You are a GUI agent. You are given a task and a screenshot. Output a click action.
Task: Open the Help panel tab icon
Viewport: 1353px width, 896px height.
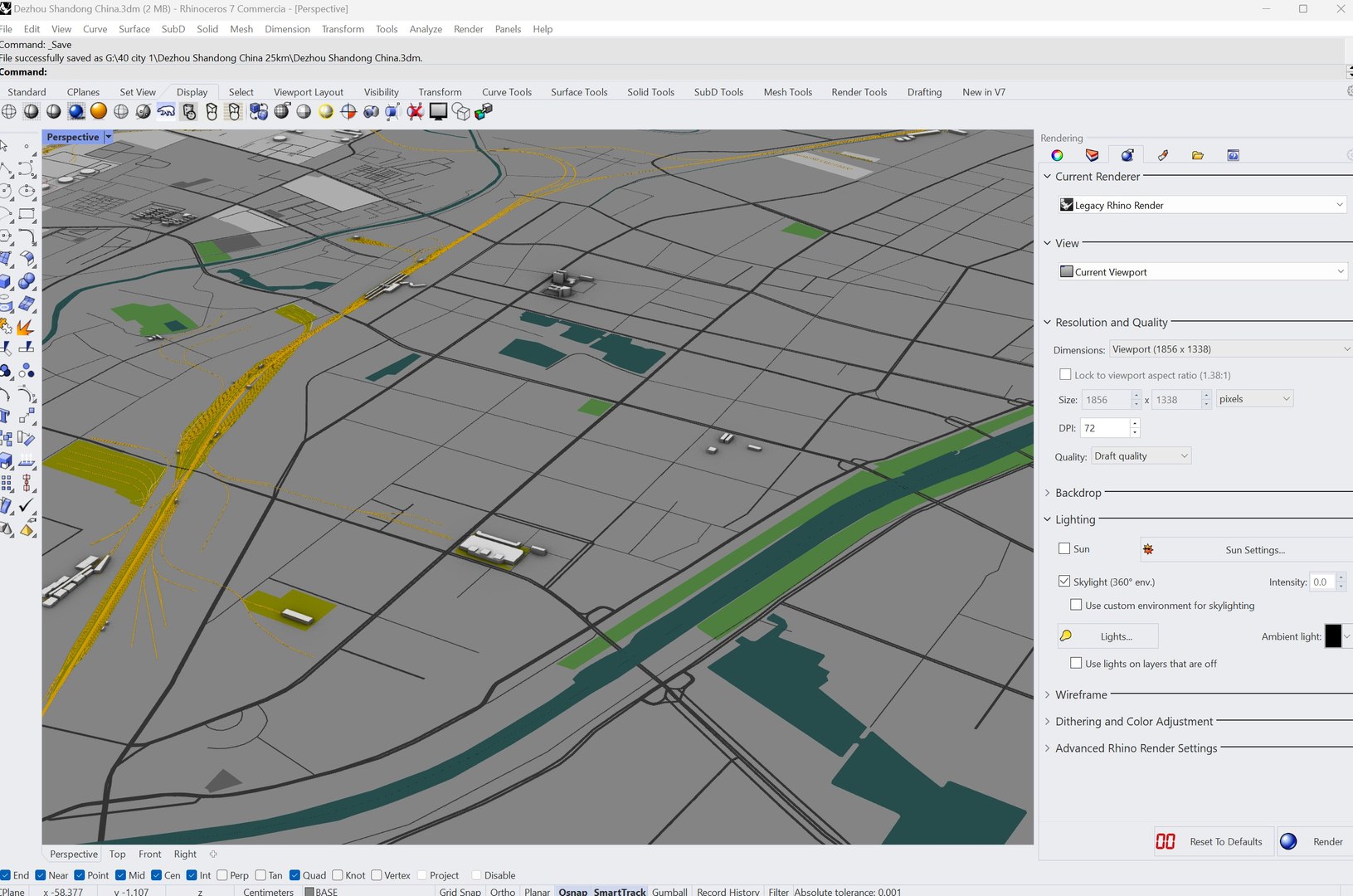1234,155
